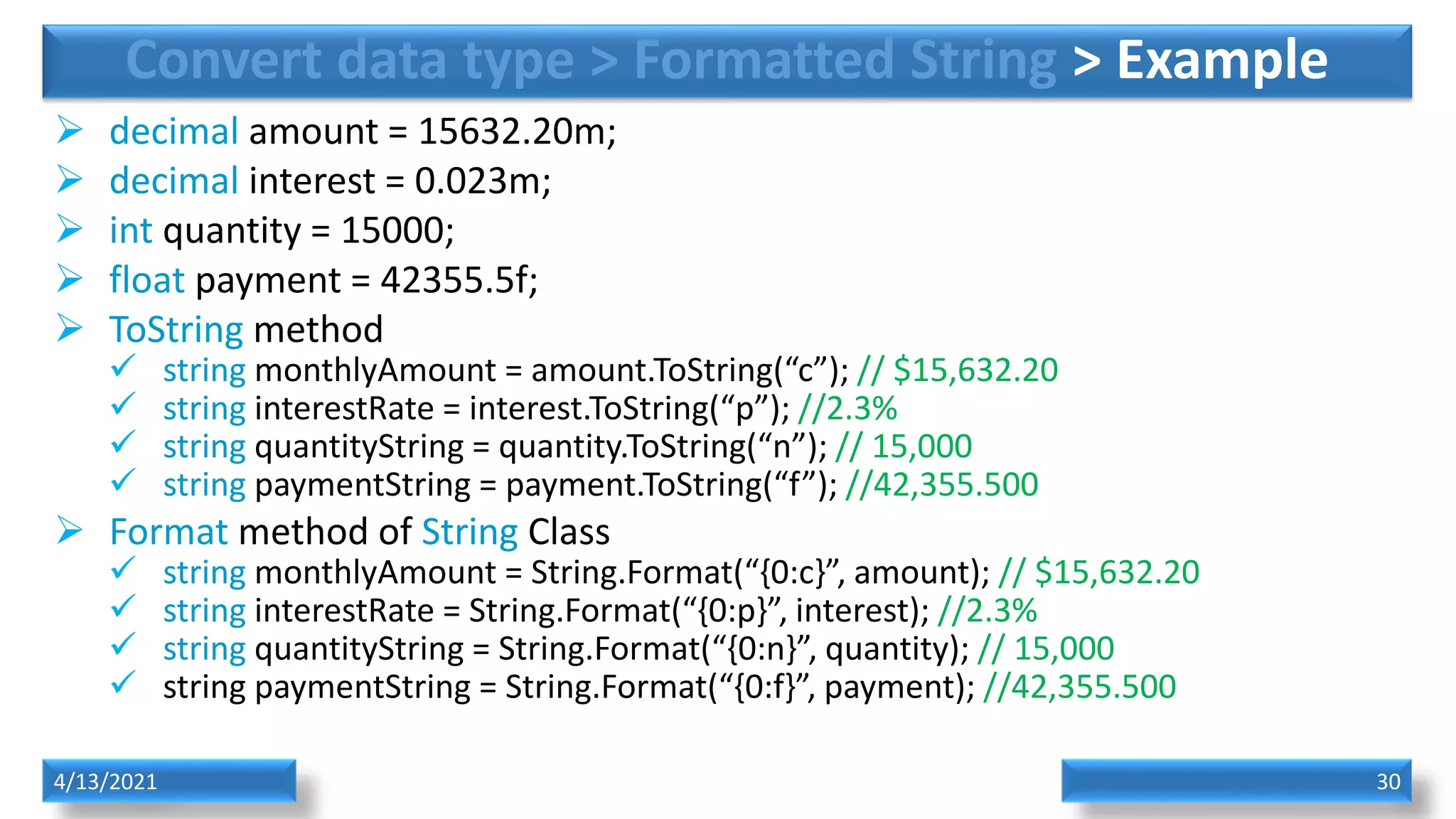This screenshot has height=819, width=1456.
Task: Click the checkmark before the interest.ToString line
Action: pos(123,404)
